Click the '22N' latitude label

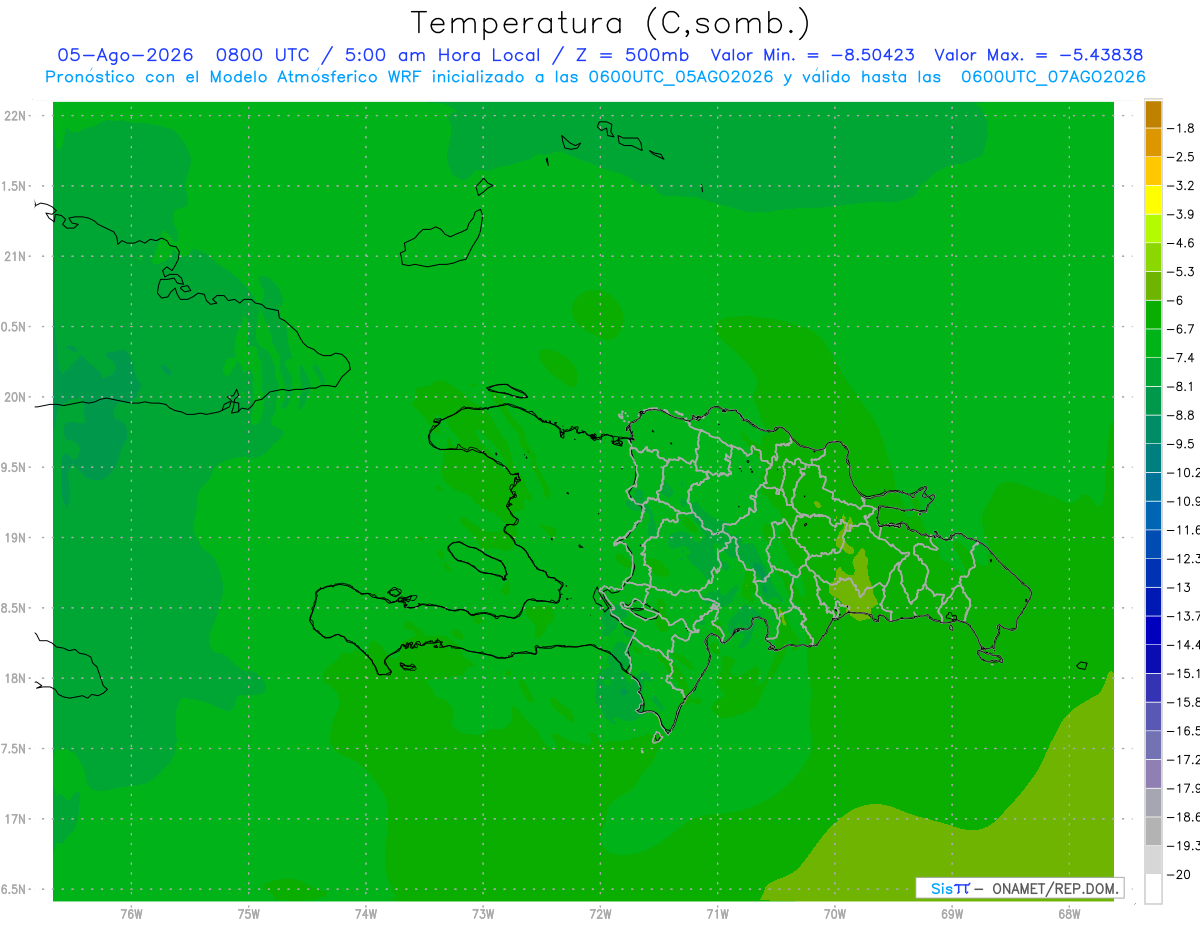[x=16, y=116]
